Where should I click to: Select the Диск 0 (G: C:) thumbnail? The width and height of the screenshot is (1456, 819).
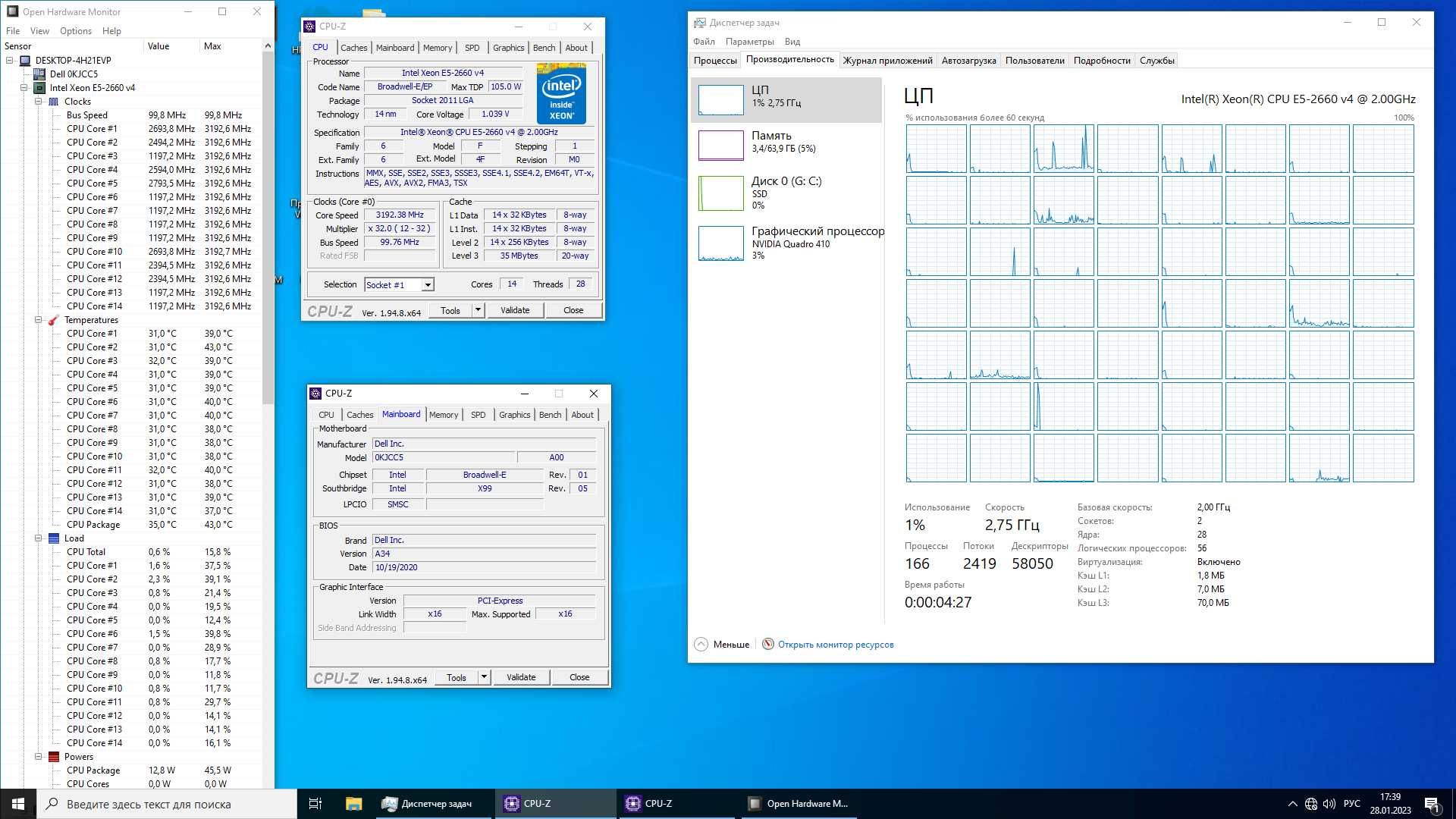(720, 193)
